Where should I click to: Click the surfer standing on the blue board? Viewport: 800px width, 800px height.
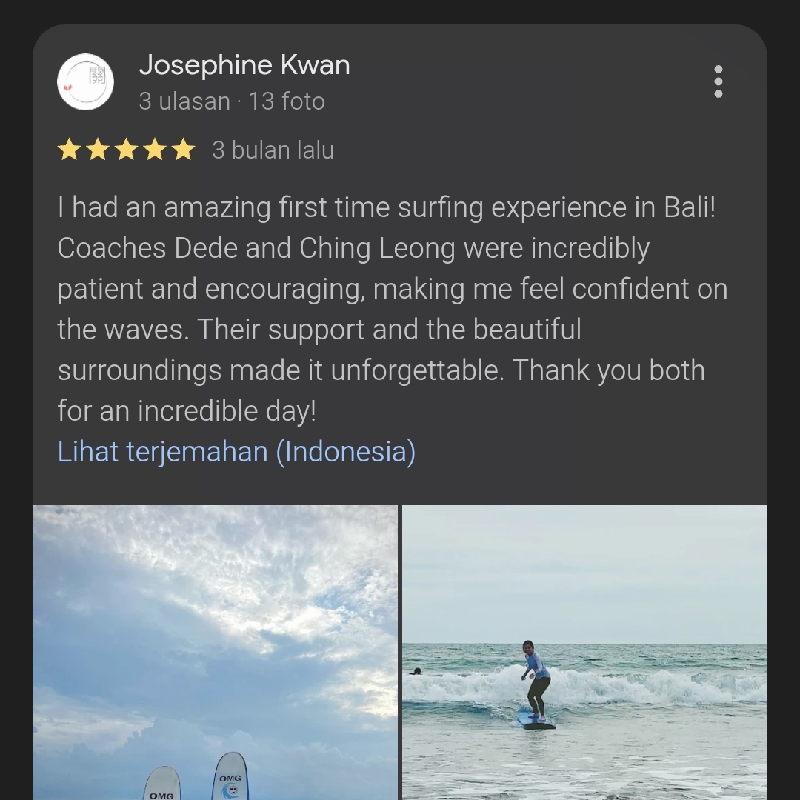[536, 681]
